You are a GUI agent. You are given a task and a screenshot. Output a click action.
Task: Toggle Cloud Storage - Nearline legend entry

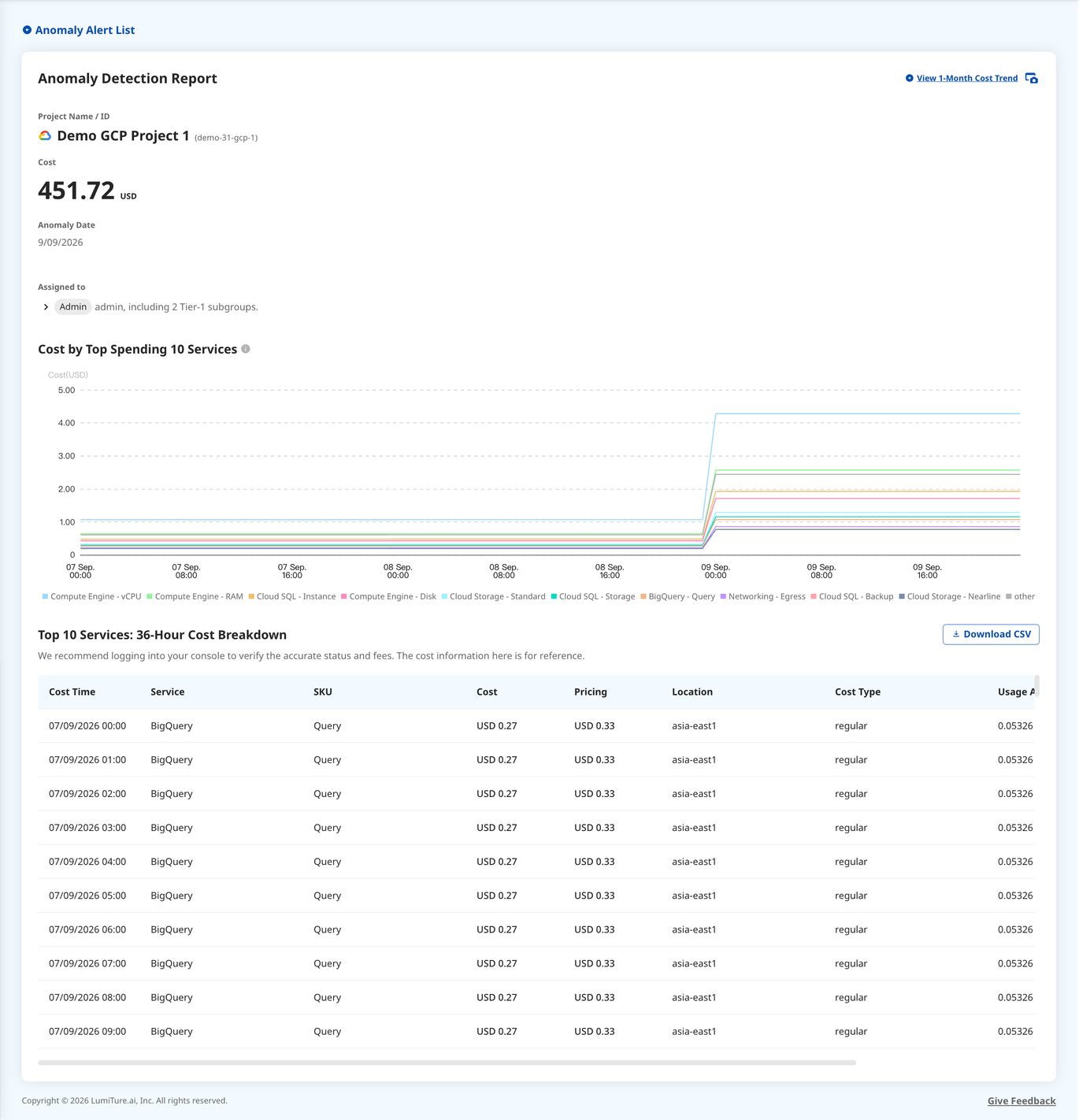tap(950, 596)
